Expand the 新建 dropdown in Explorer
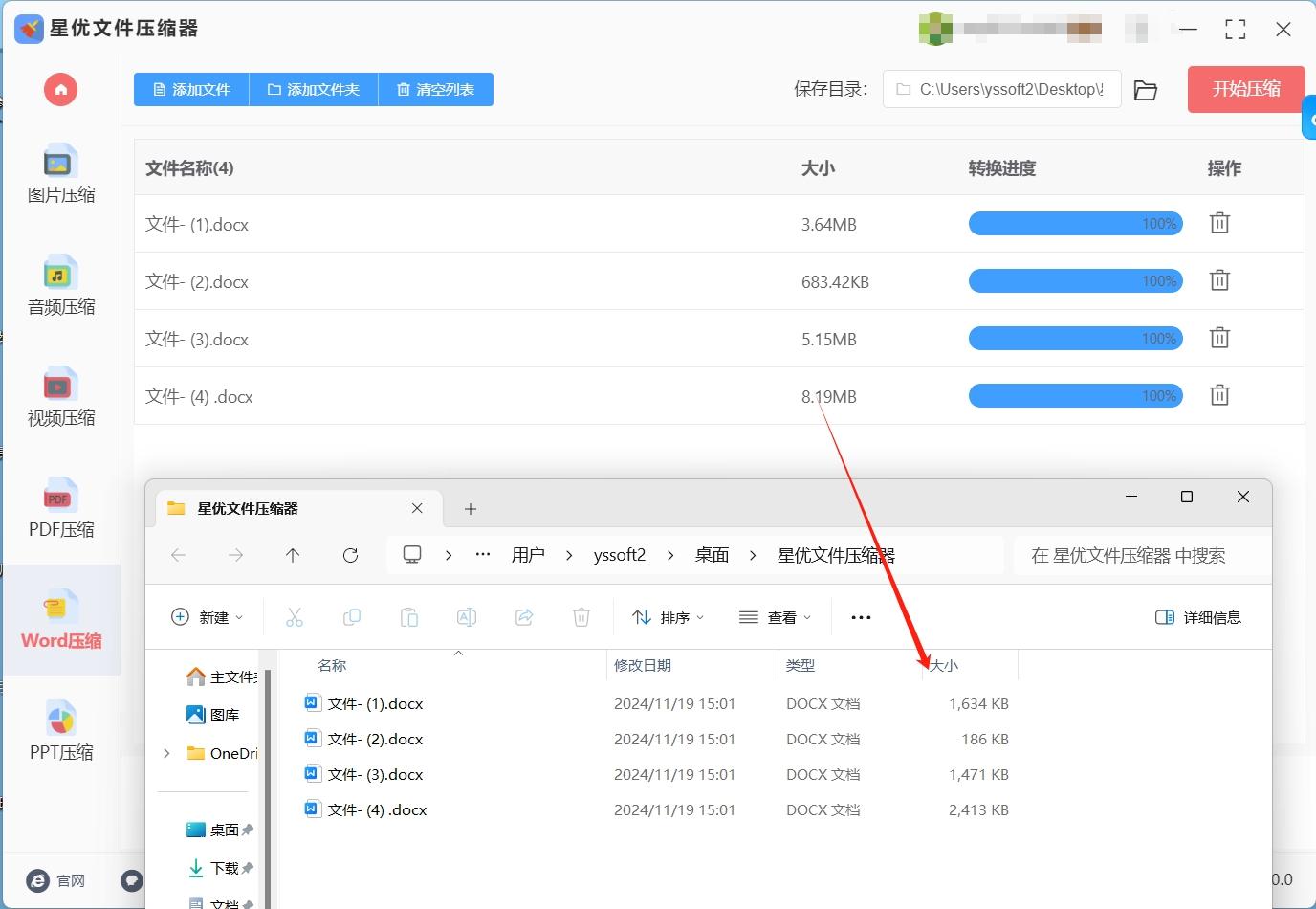 pos(207,617)
